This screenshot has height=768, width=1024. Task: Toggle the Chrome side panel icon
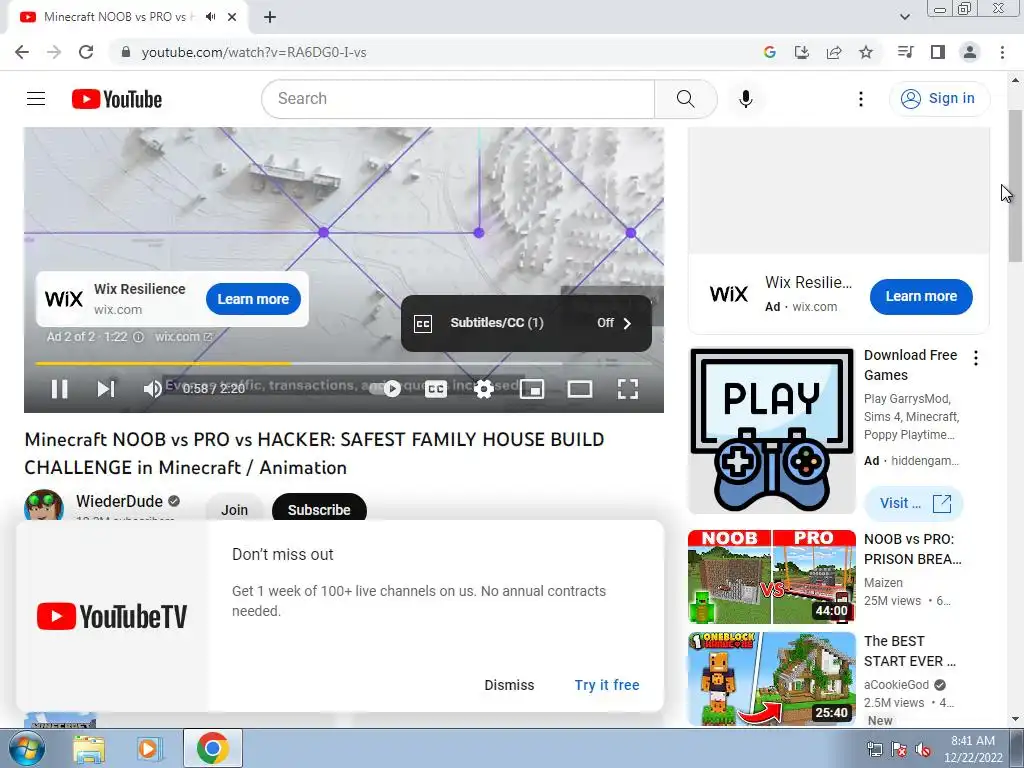pyautogui.click(x=938, y=52)
